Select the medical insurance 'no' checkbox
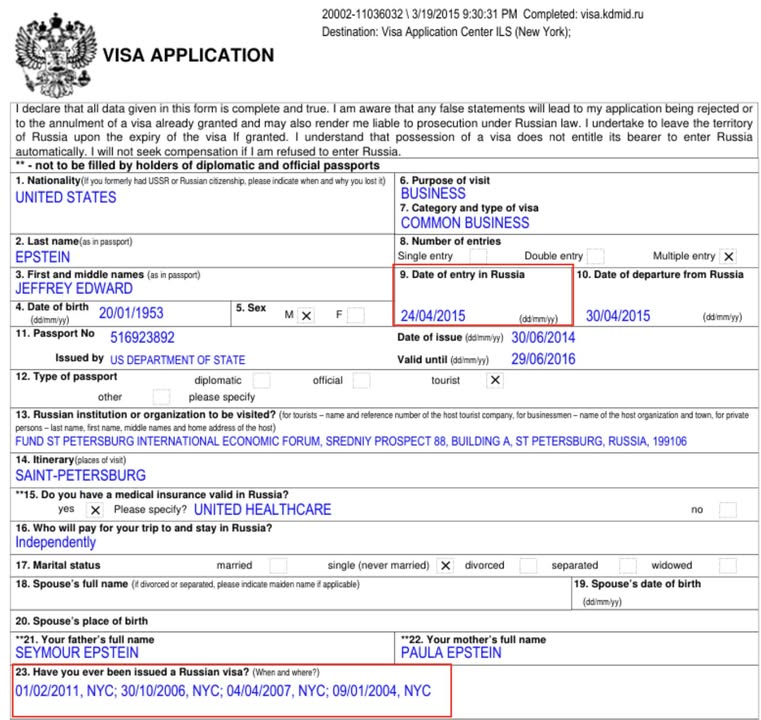The image size is (761, 720). 727,510
